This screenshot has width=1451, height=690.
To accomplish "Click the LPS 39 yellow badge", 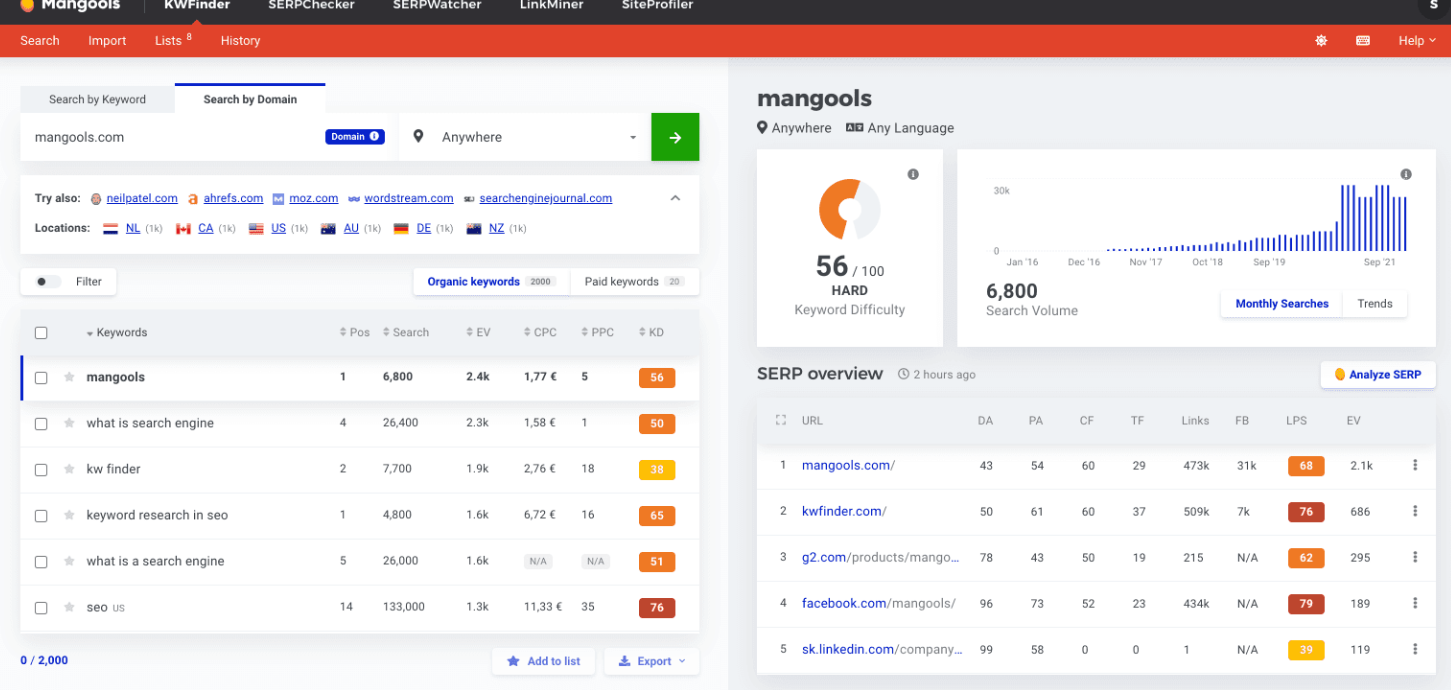I will pos(1306,650).
